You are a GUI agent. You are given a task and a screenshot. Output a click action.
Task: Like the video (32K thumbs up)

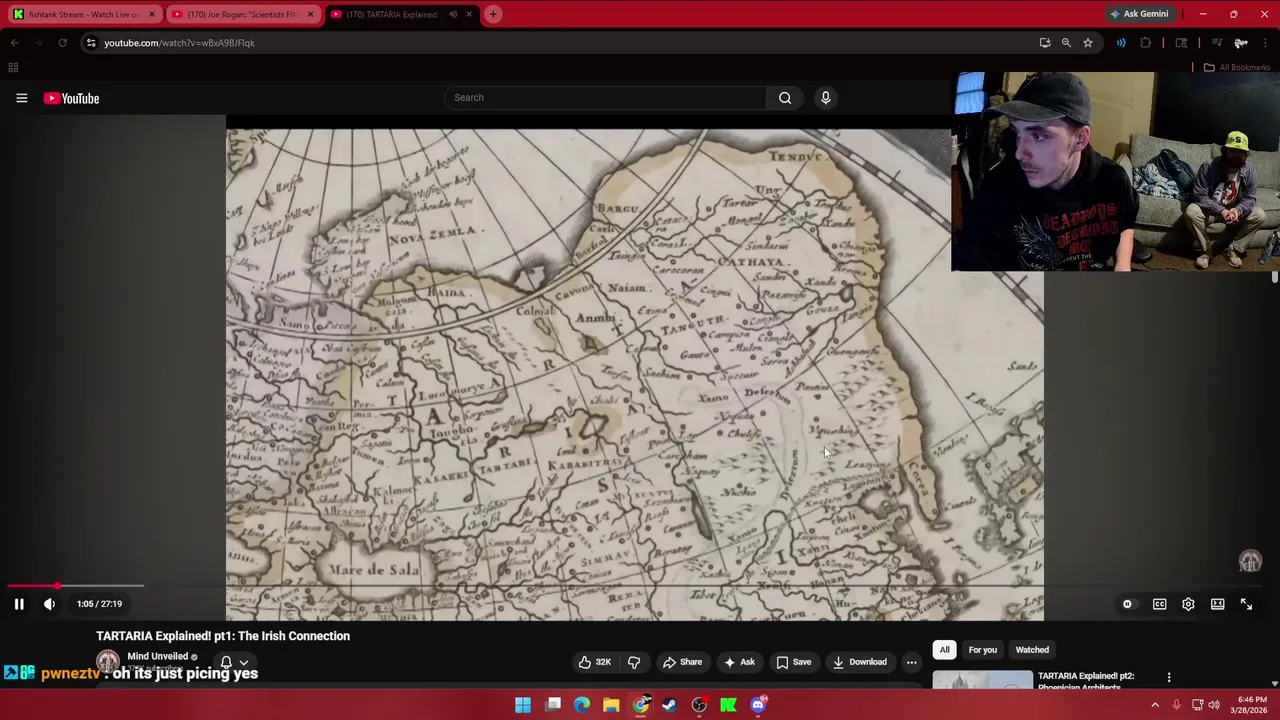594,662
